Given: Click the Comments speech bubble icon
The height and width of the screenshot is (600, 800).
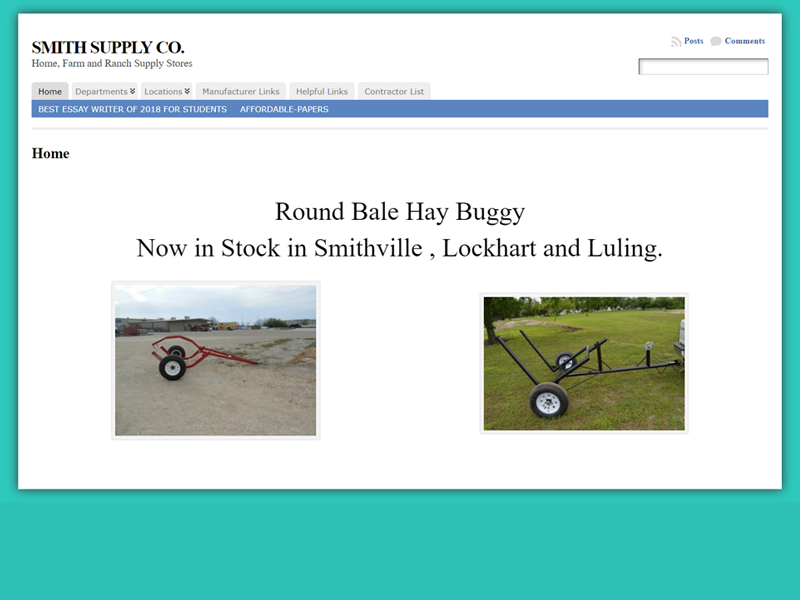Looking at the screenshot, I should (716, 41).
